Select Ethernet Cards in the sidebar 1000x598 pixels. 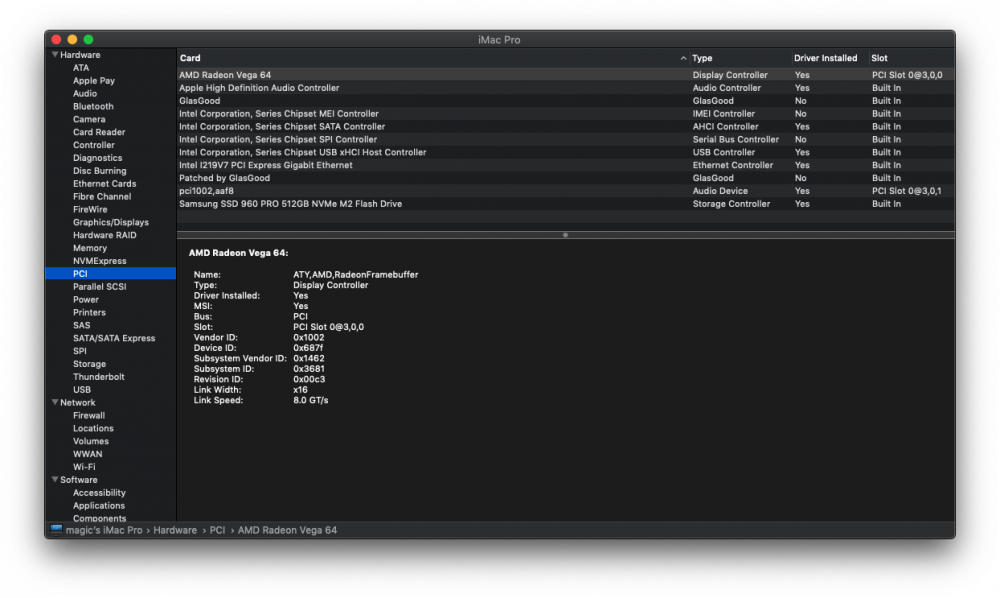(x=105, y=184)
